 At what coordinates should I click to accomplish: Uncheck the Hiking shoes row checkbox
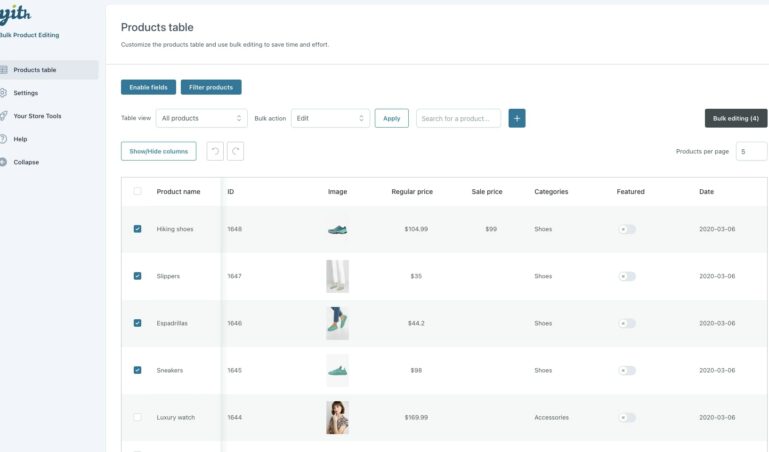point(137,229)
